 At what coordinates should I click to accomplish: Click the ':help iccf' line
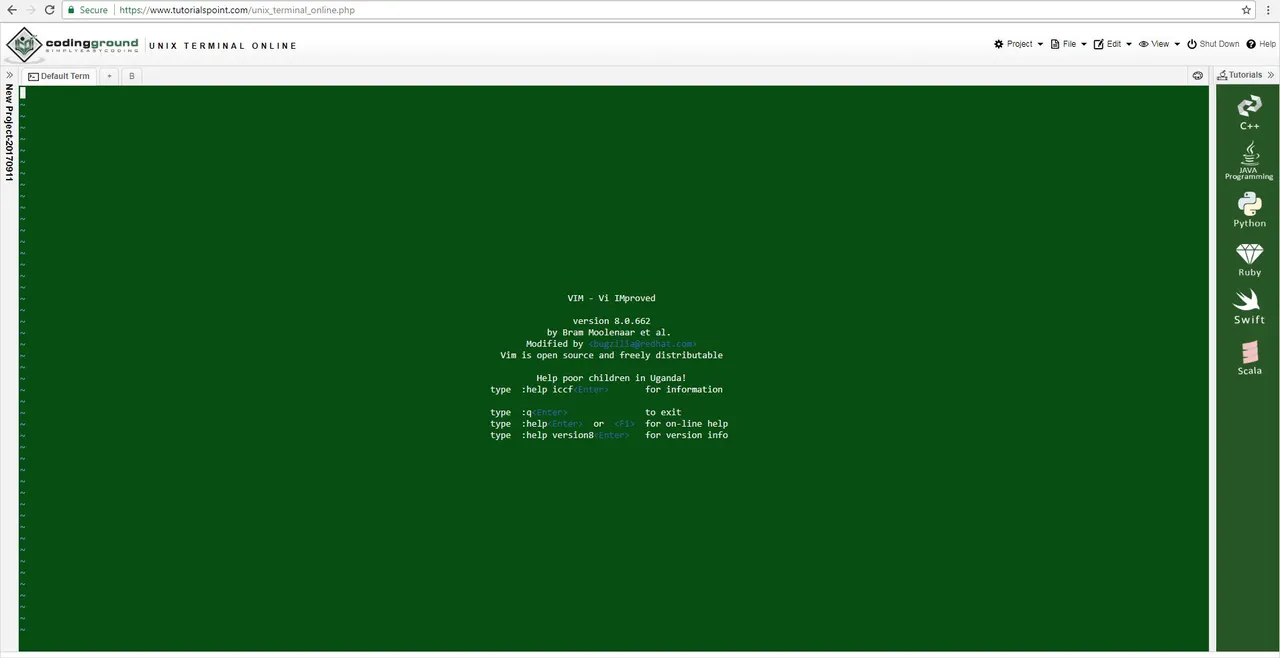[606, 389]
